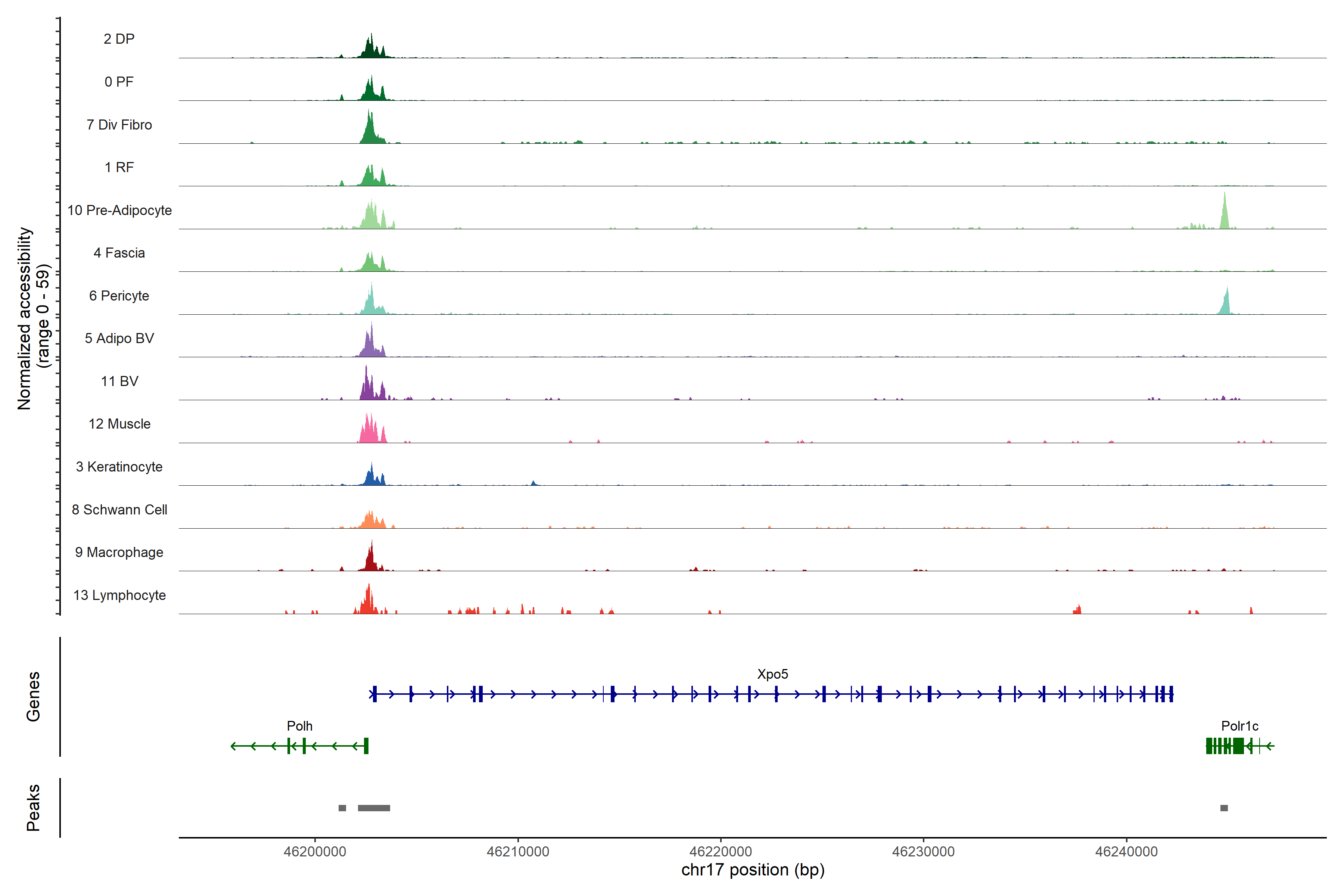
Task: Click the 2 DP track label
Action: (119, 39)
